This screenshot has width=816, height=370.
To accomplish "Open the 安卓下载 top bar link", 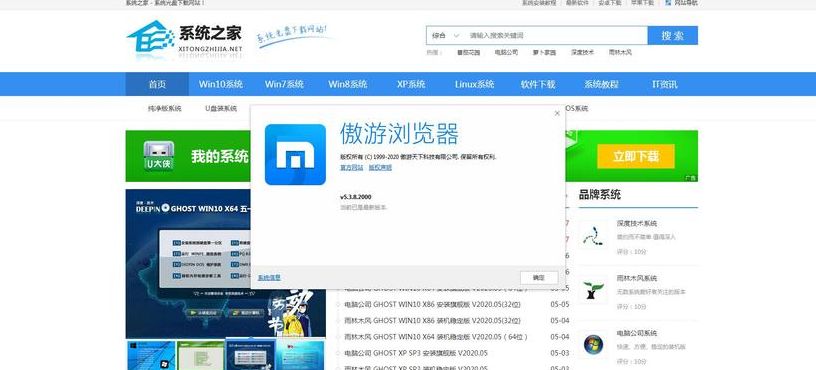I will pyautogui.click(x=609, y=3).
